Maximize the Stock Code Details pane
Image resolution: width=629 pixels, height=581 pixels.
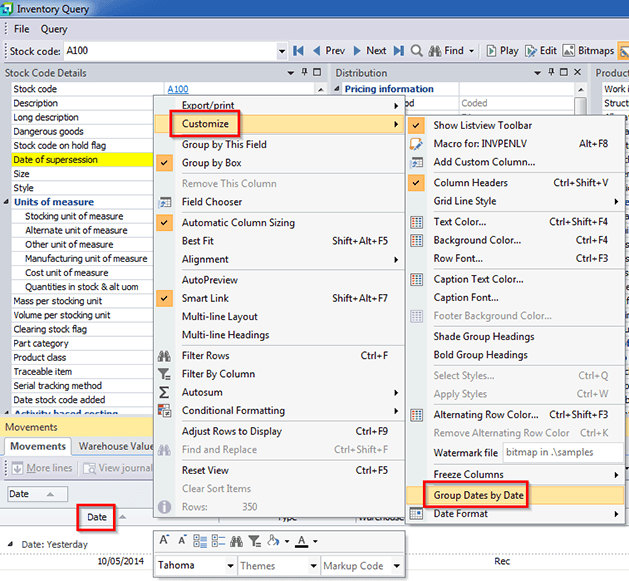point(317,72)
